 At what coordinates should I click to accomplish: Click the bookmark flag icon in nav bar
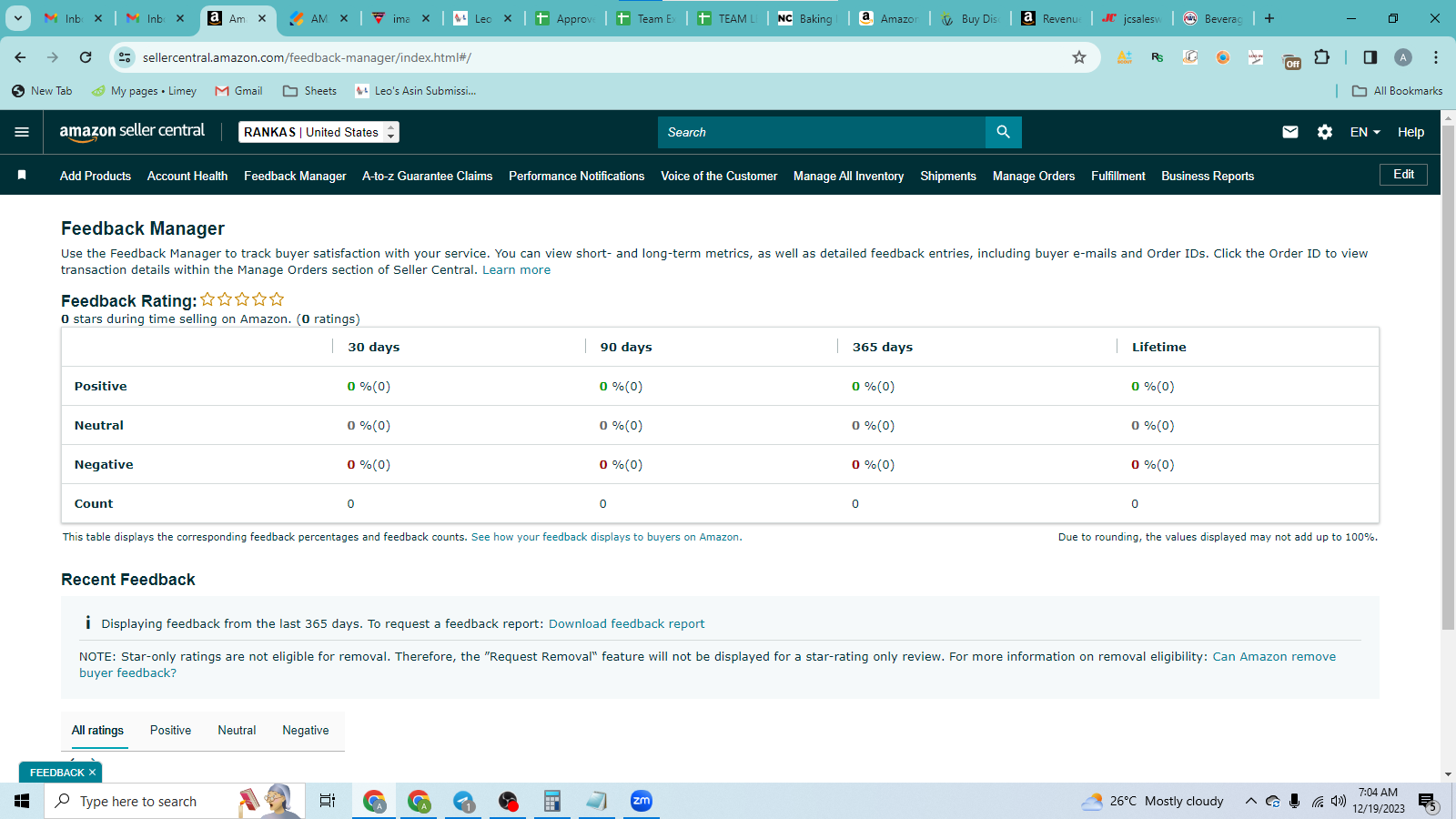(22, 175)
